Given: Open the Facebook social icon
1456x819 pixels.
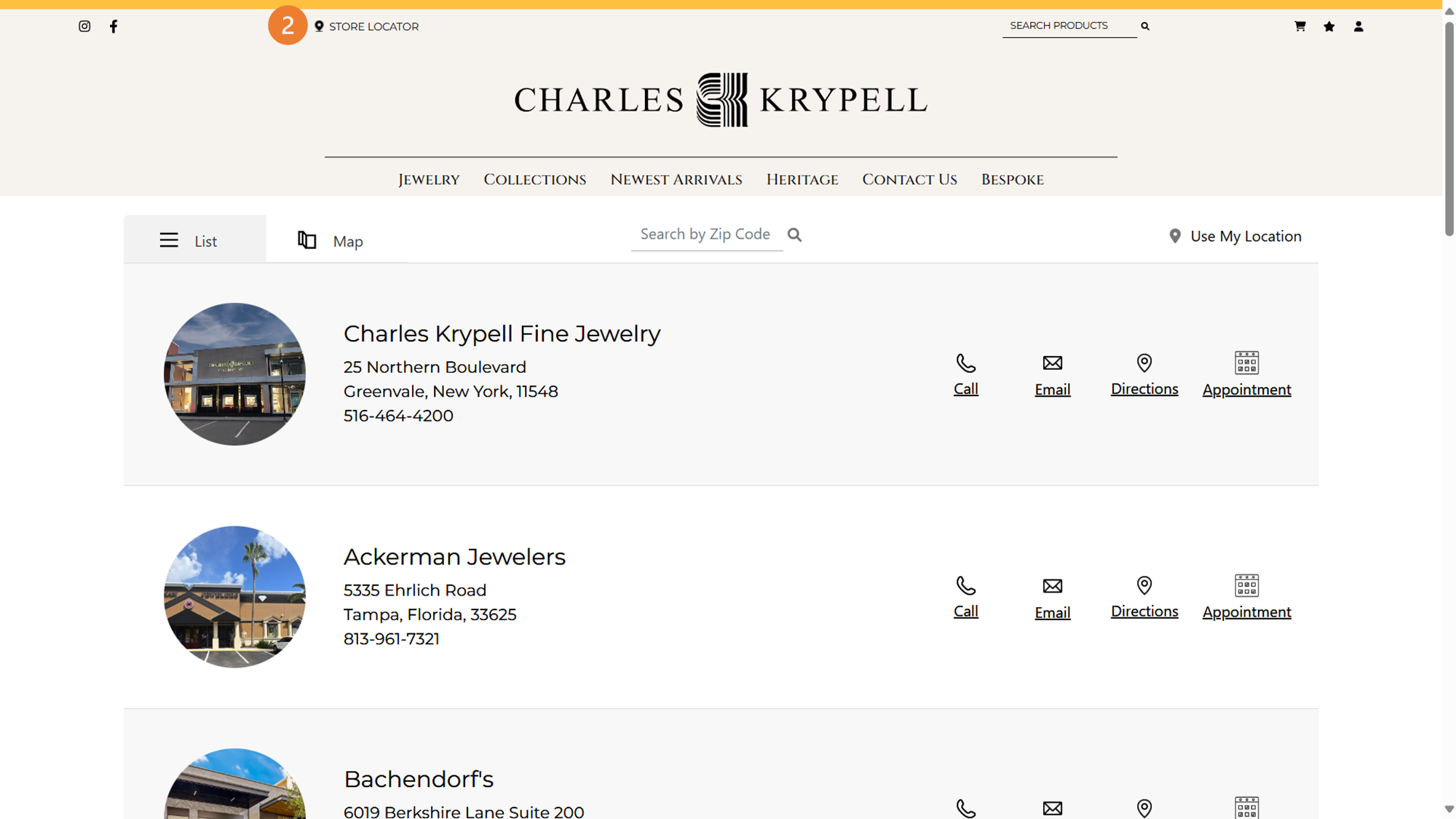Looking at the screenshot, I should coord(114,26).
